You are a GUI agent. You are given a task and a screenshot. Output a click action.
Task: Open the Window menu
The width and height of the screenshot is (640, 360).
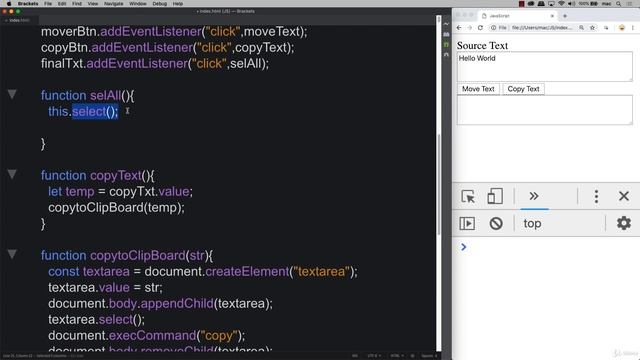[x=138, y=4]
